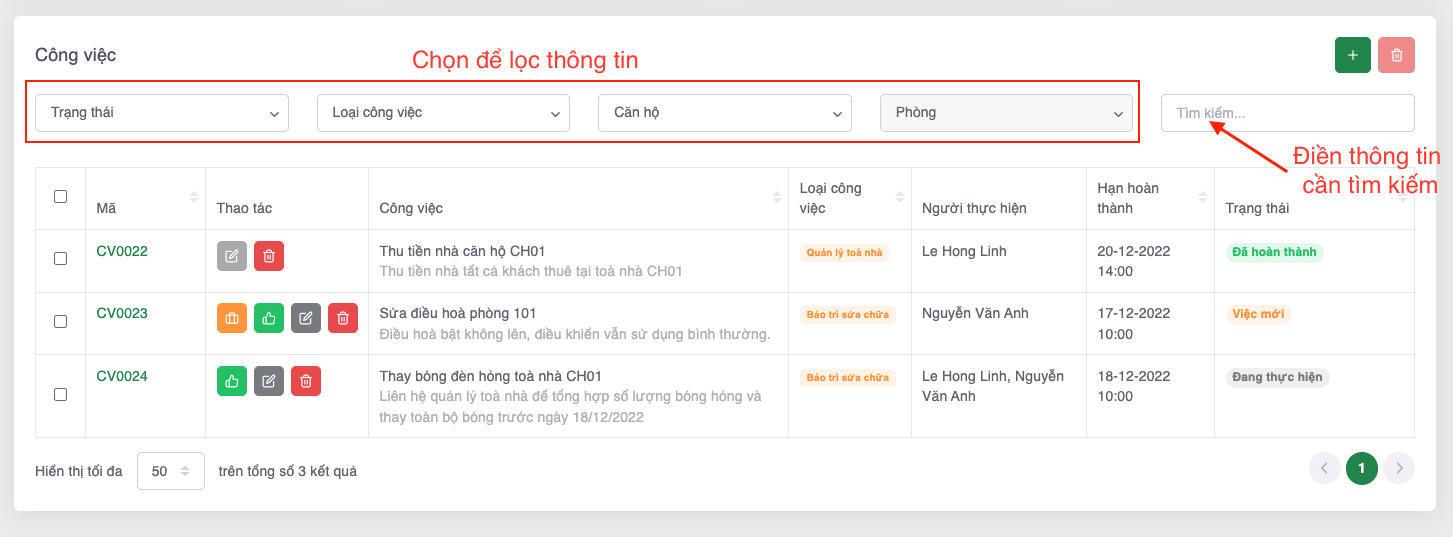Expand the Loại công việc dropdown
The height and width of the screenshot is (537, 1453).
pos(443,113)
